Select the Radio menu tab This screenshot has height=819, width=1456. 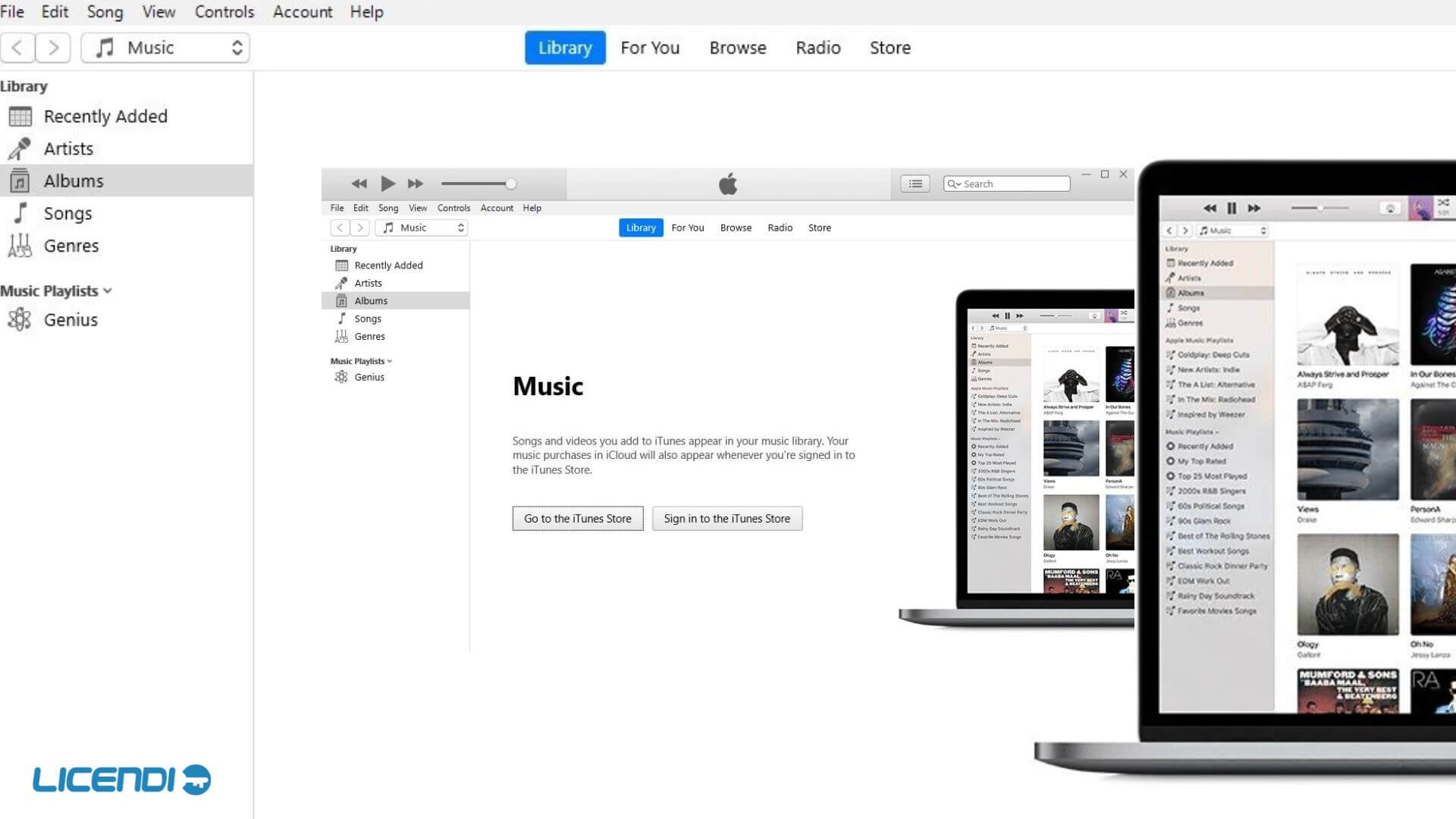pos(819,47)
